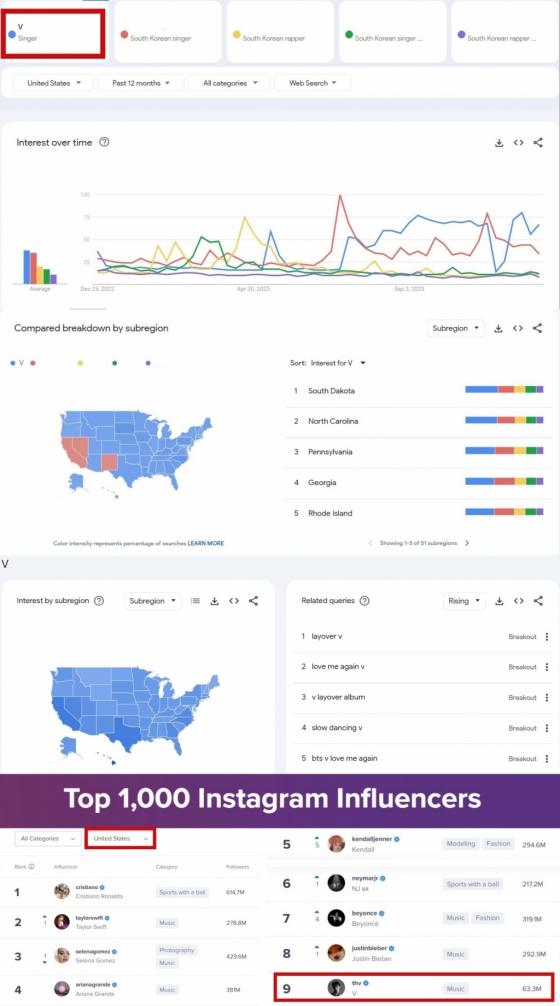Open Subregion dropdown in Interest by subregion
560x1006 pixels.
pyautogui.click(x=153, y=601)
